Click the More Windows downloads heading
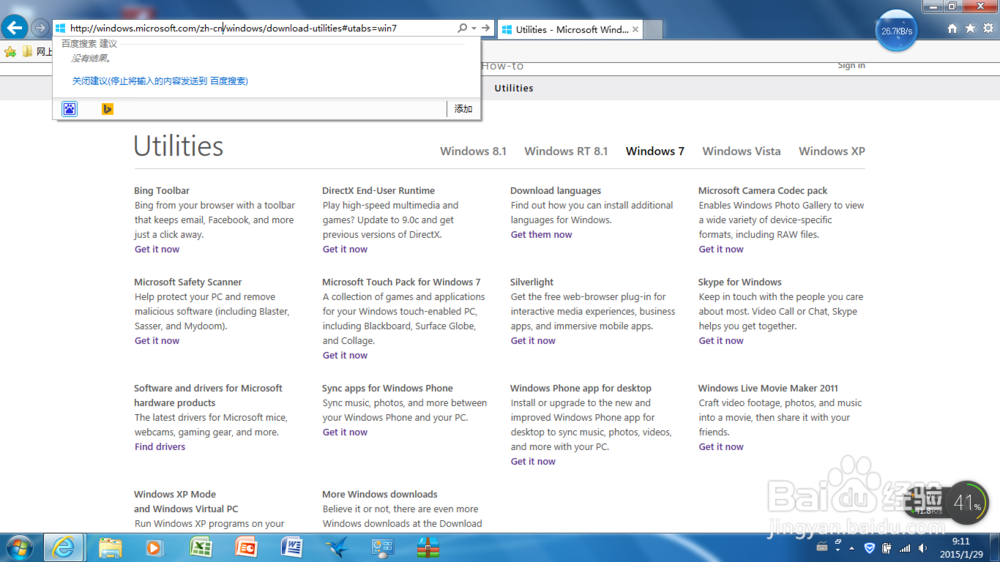The width and height of the screenshot is (1000, 562). point(379,494)
